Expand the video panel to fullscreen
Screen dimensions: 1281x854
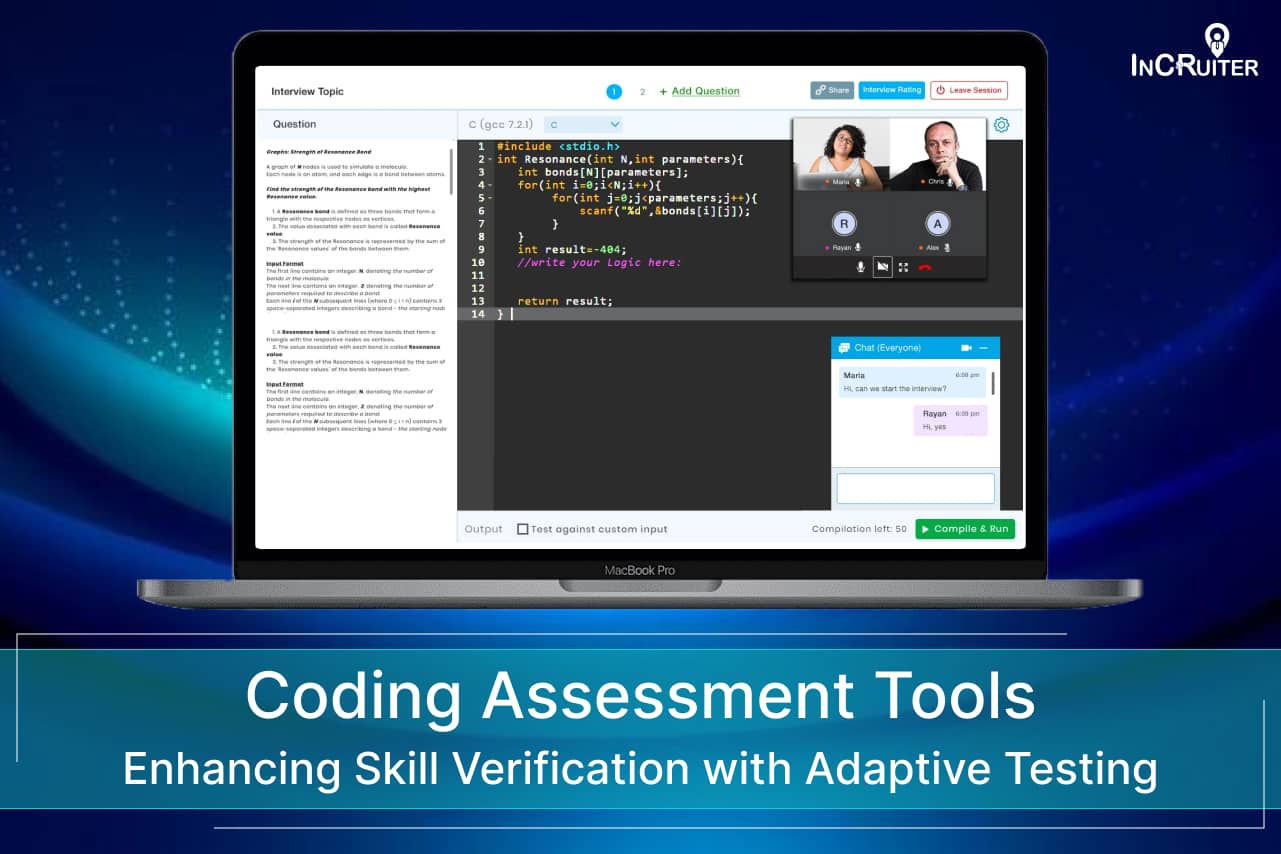[x=903, y=267]
